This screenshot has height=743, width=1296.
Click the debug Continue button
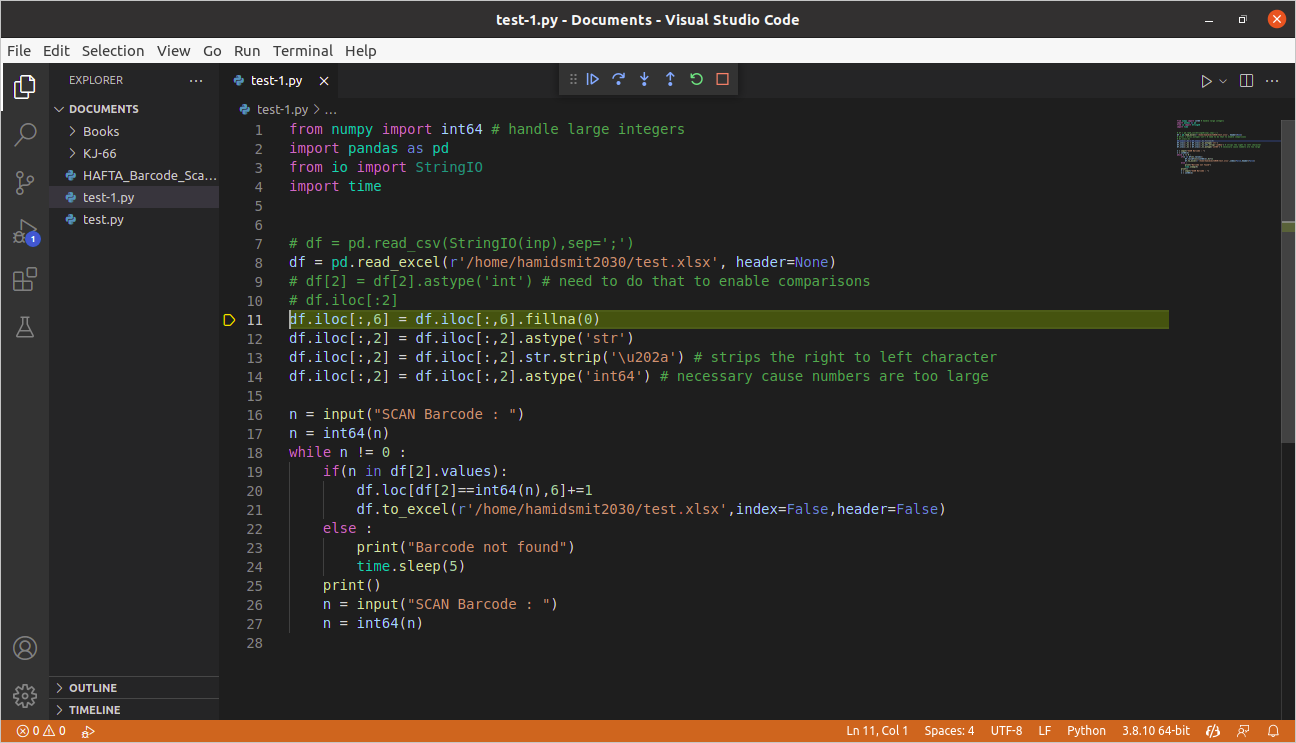click(x=593, y=79)
